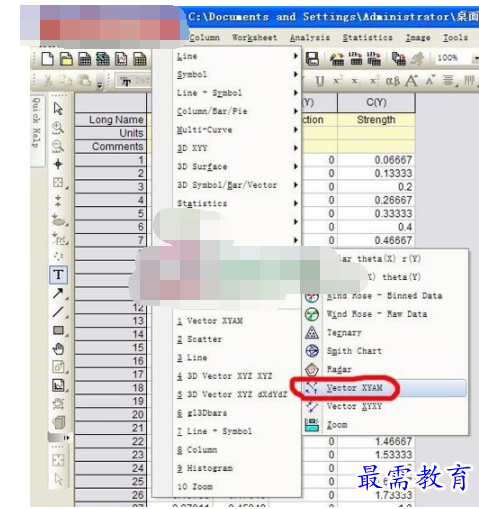Select the Data Reader tool
This screenshot has width=479, height=509.
click(x=58, y=182)
